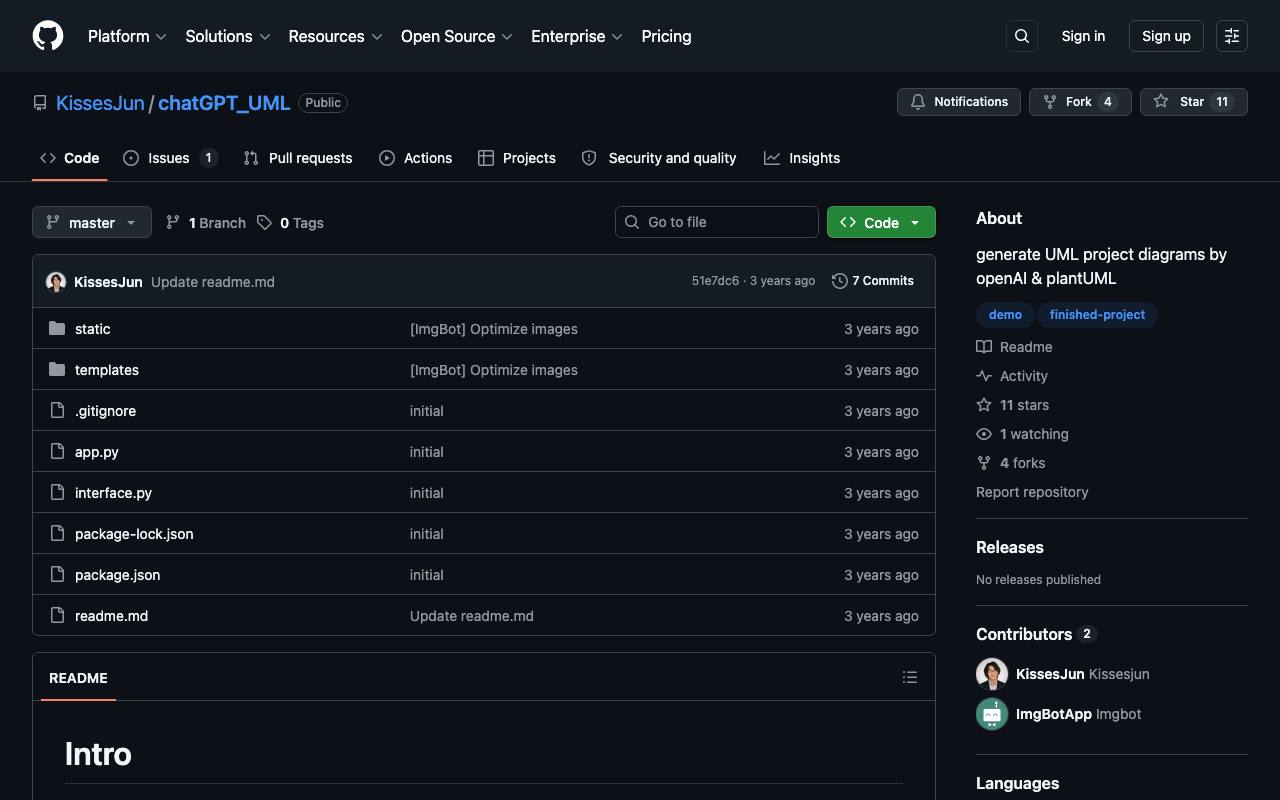
Task: Click the GitHub logo icon
Action: tap(48, 36)
